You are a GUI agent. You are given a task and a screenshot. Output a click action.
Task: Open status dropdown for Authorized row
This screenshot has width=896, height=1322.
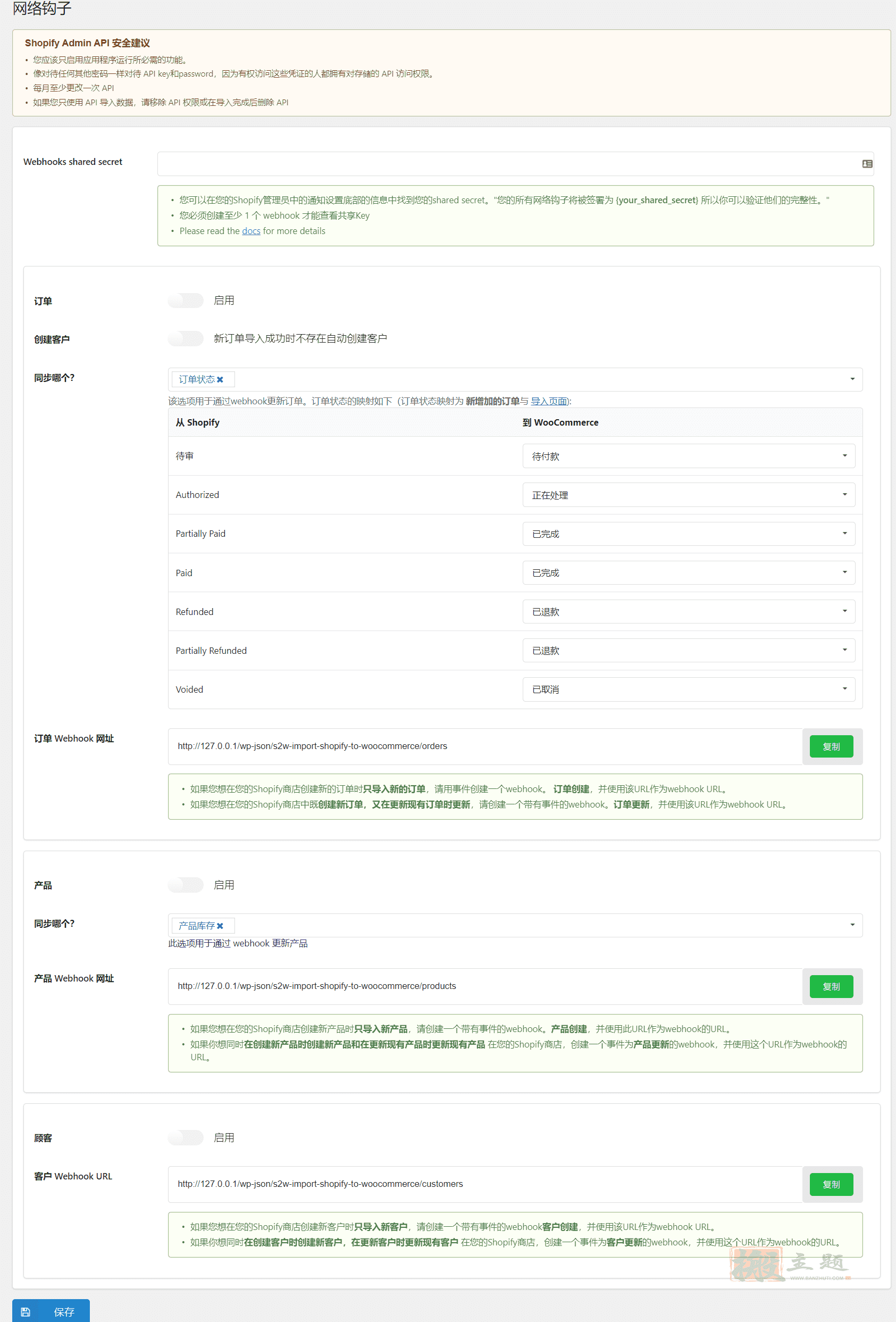click(x=689, y=495)
